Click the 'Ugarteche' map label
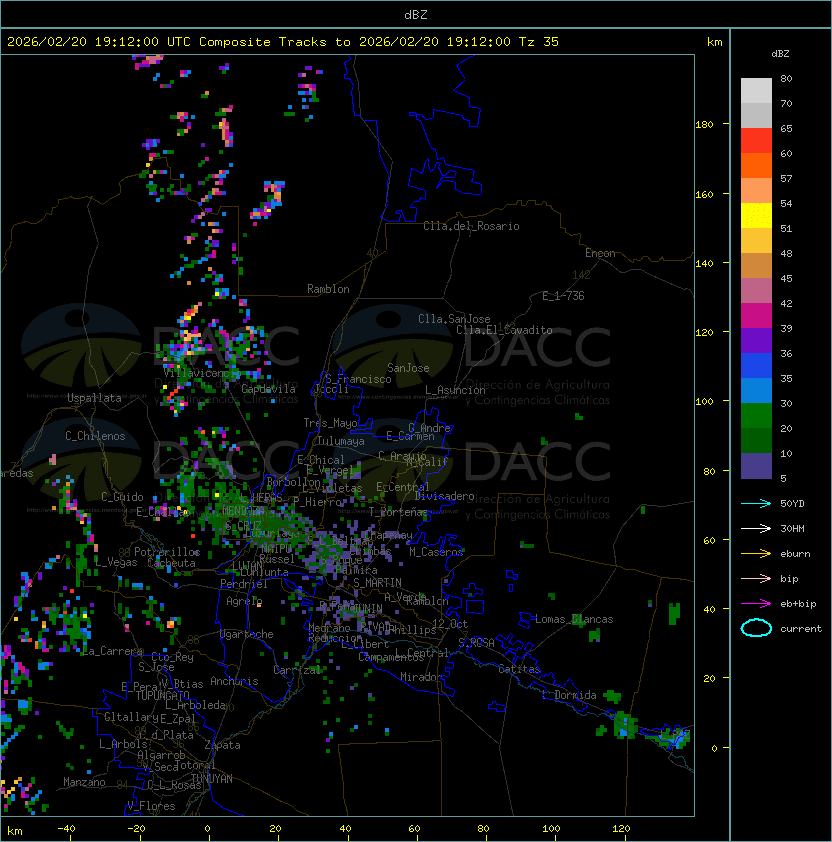 coord(247,635)
